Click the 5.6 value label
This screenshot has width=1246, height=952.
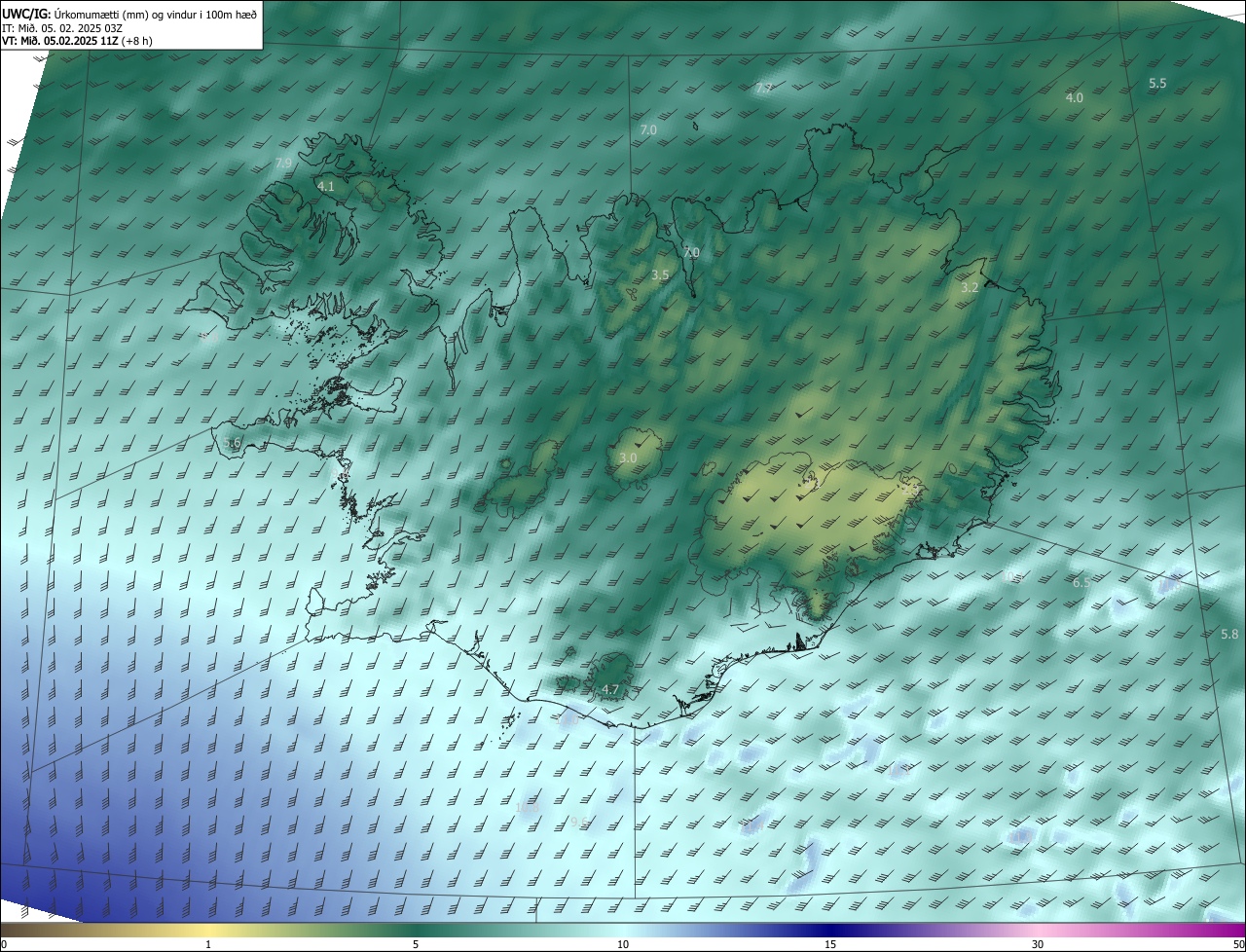click(x=232, y=443)
